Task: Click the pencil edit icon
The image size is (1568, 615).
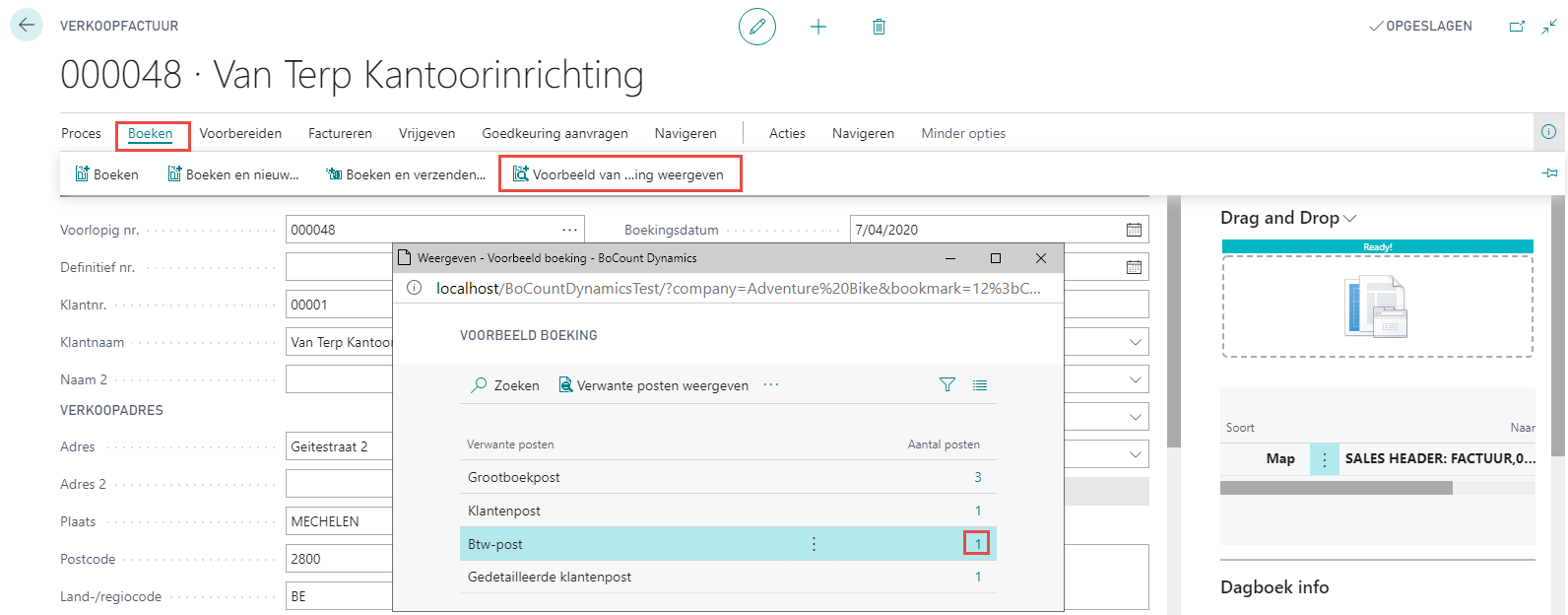Action: point(756,27)
